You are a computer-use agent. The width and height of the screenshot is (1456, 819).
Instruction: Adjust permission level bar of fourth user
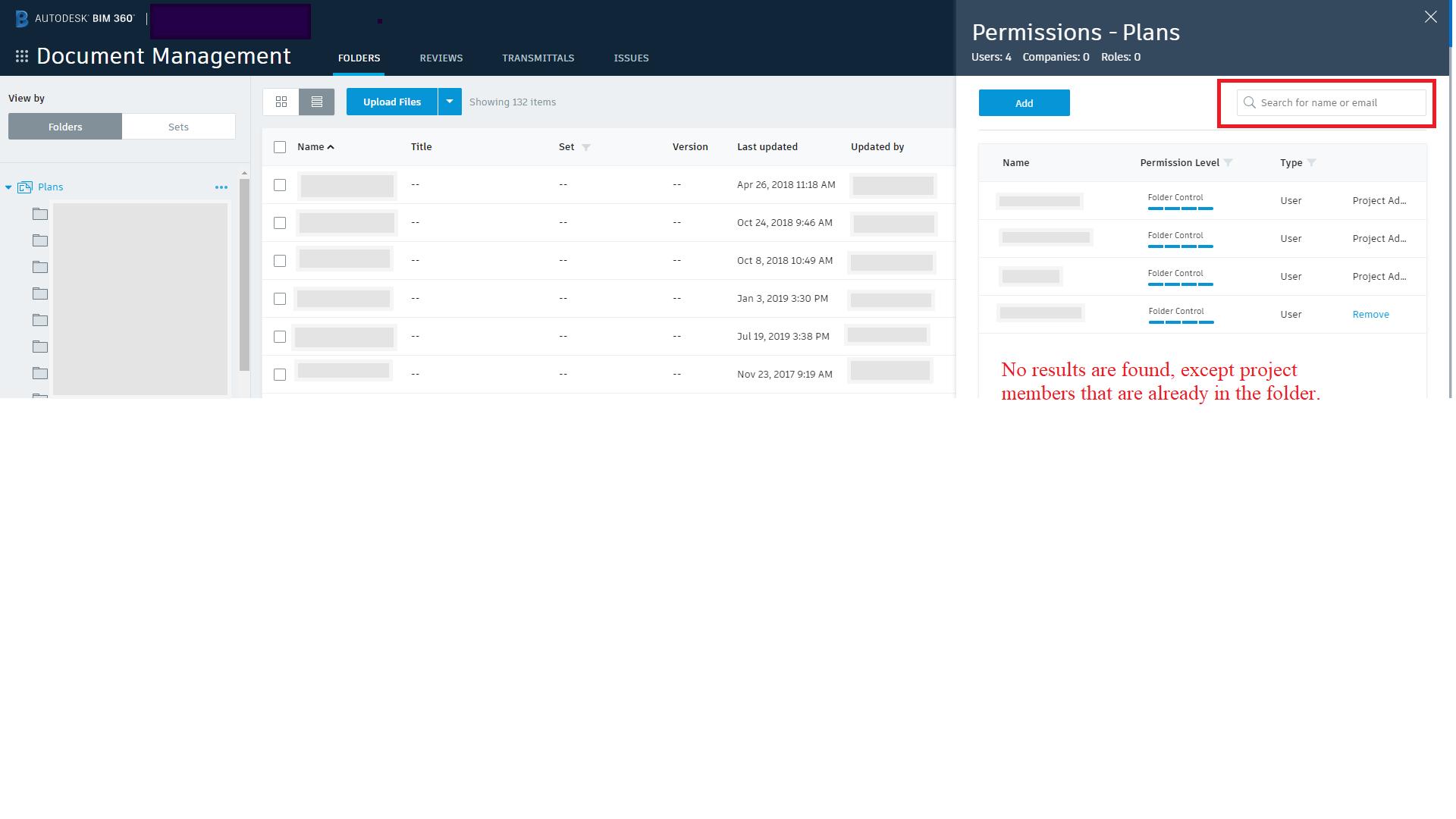[x=1181, y=322]
